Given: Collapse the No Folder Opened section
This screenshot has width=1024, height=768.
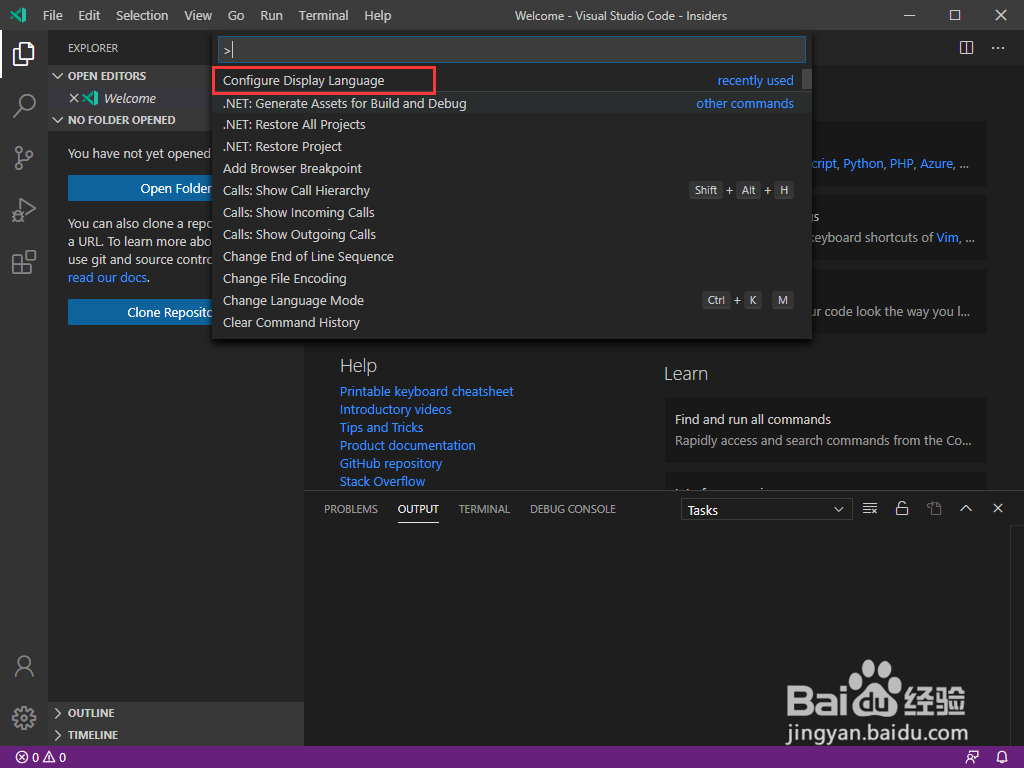Looking at the screenshot, I should pos(57,120).
